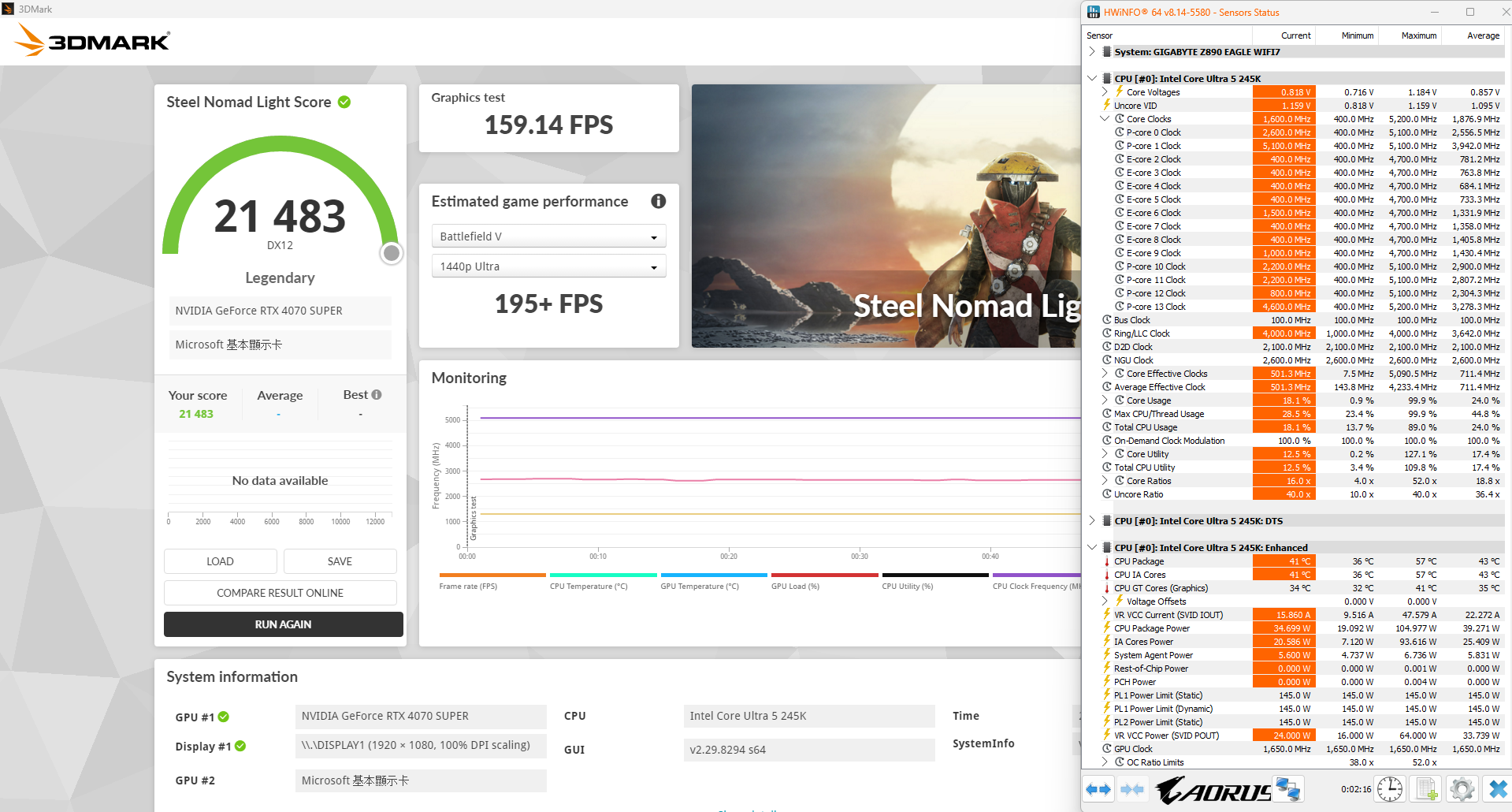Click the Current column header
This screenshot has height=812, width=1512.
pos(1284,35)
